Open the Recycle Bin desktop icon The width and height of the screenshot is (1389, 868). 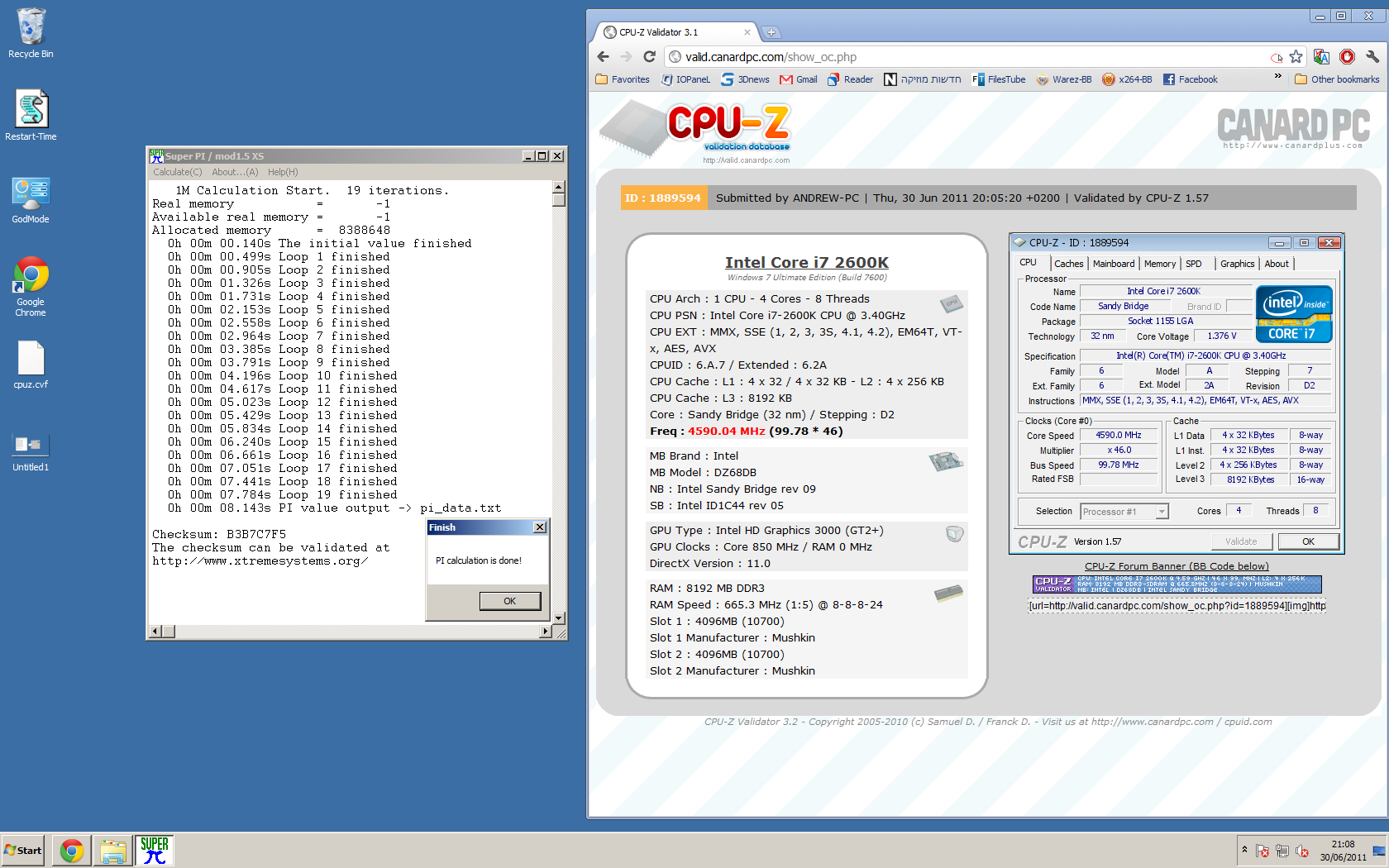tap(31, 33)
